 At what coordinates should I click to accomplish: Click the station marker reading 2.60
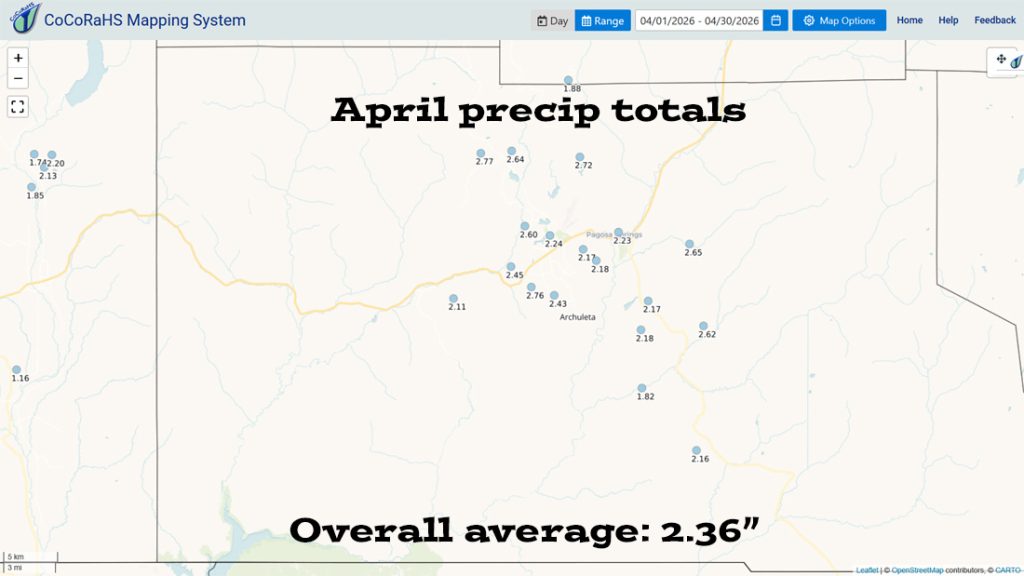pyautogui.click(x=524, y=226)
